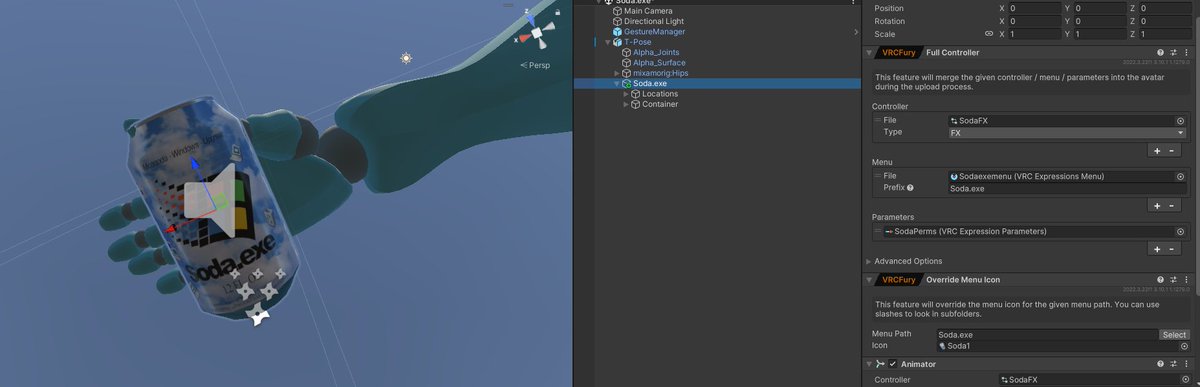Expand the mixamorig:Hips node
Screen dimensions: 1200x387
[616, 73]
